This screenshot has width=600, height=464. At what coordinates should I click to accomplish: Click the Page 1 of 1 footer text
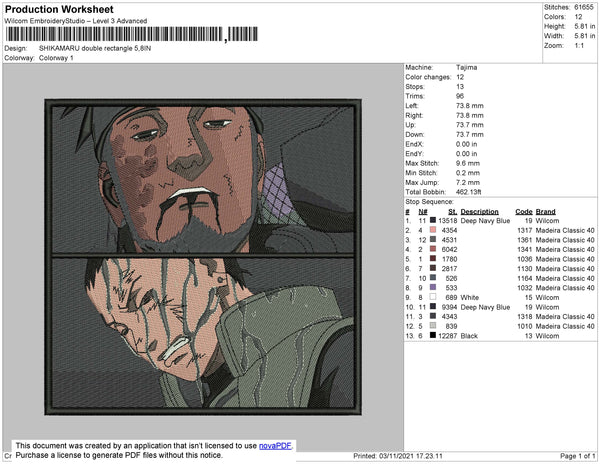(577, 456)
